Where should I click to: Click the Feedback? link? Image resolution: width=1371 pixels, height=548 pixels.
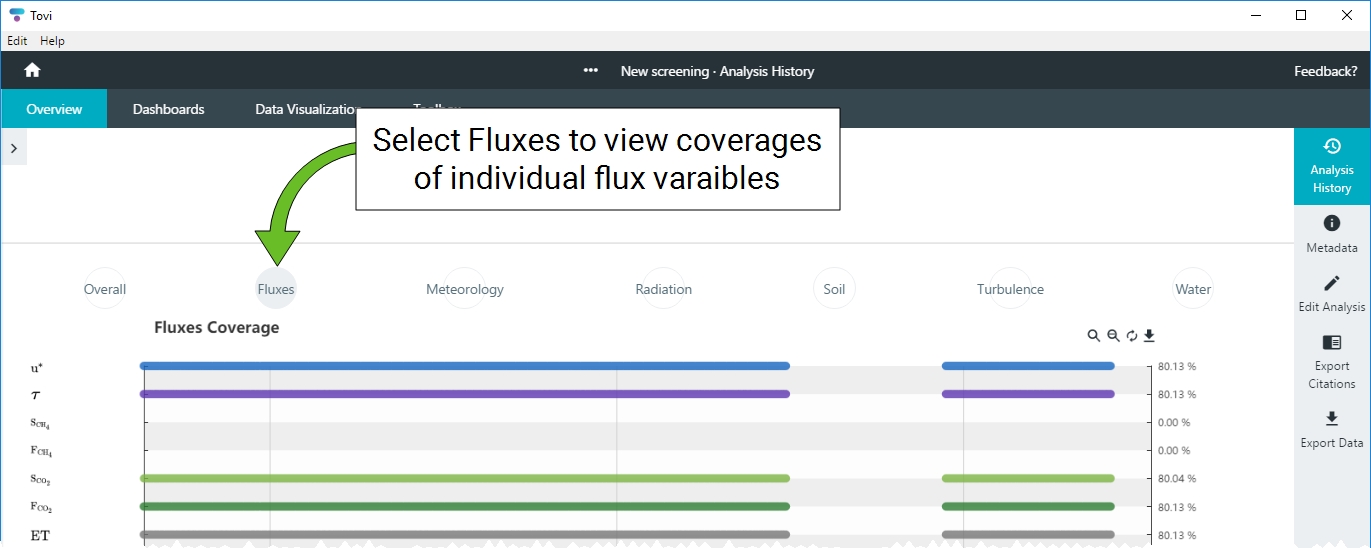click(1325, 71)
